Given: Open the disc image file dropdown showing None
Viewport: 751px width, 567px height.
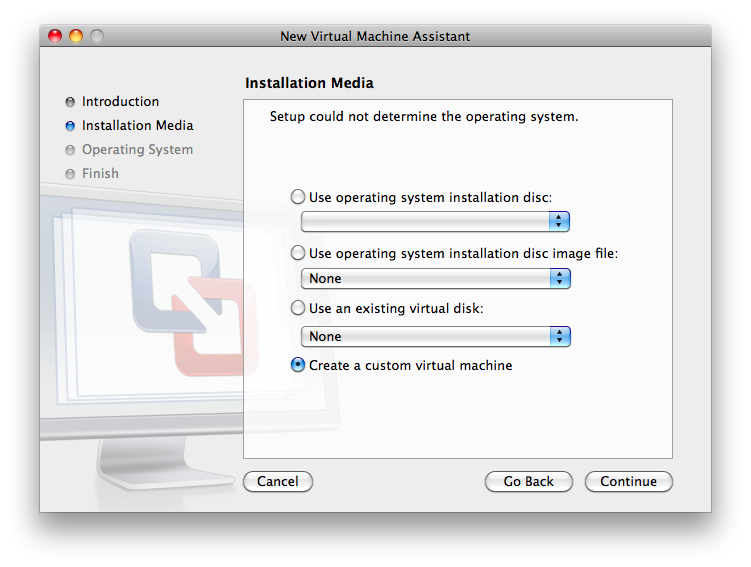Looking at the screenshot, I should point(435,278).
